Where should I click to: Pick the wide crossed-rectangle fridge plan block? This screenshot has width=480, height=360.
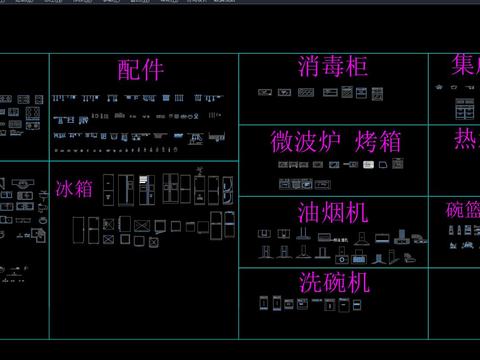[142, 226]
